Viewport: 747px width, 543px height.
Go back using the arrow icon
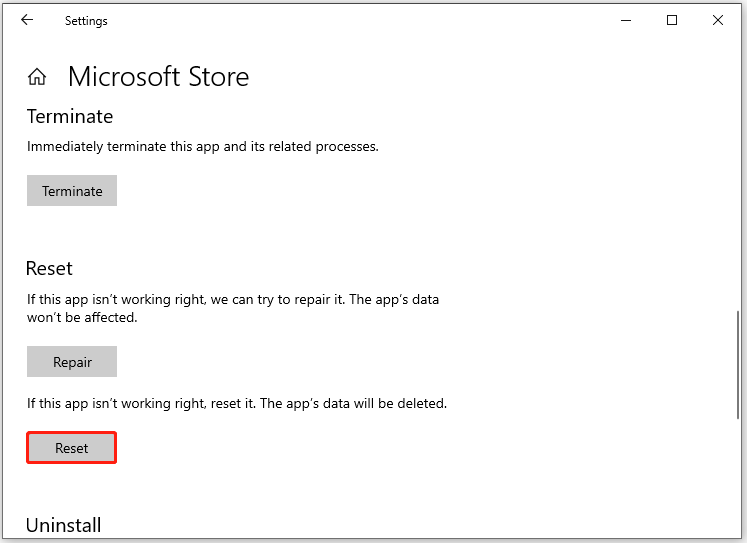27,20
